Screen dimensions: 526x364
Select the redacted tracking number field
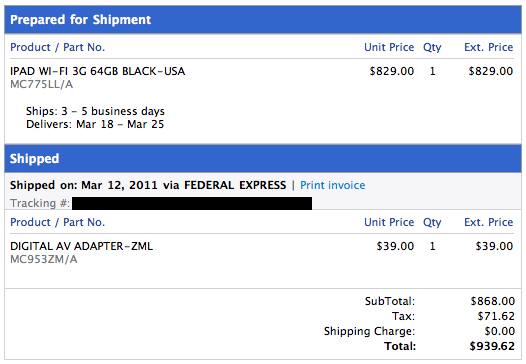point(192,203)
